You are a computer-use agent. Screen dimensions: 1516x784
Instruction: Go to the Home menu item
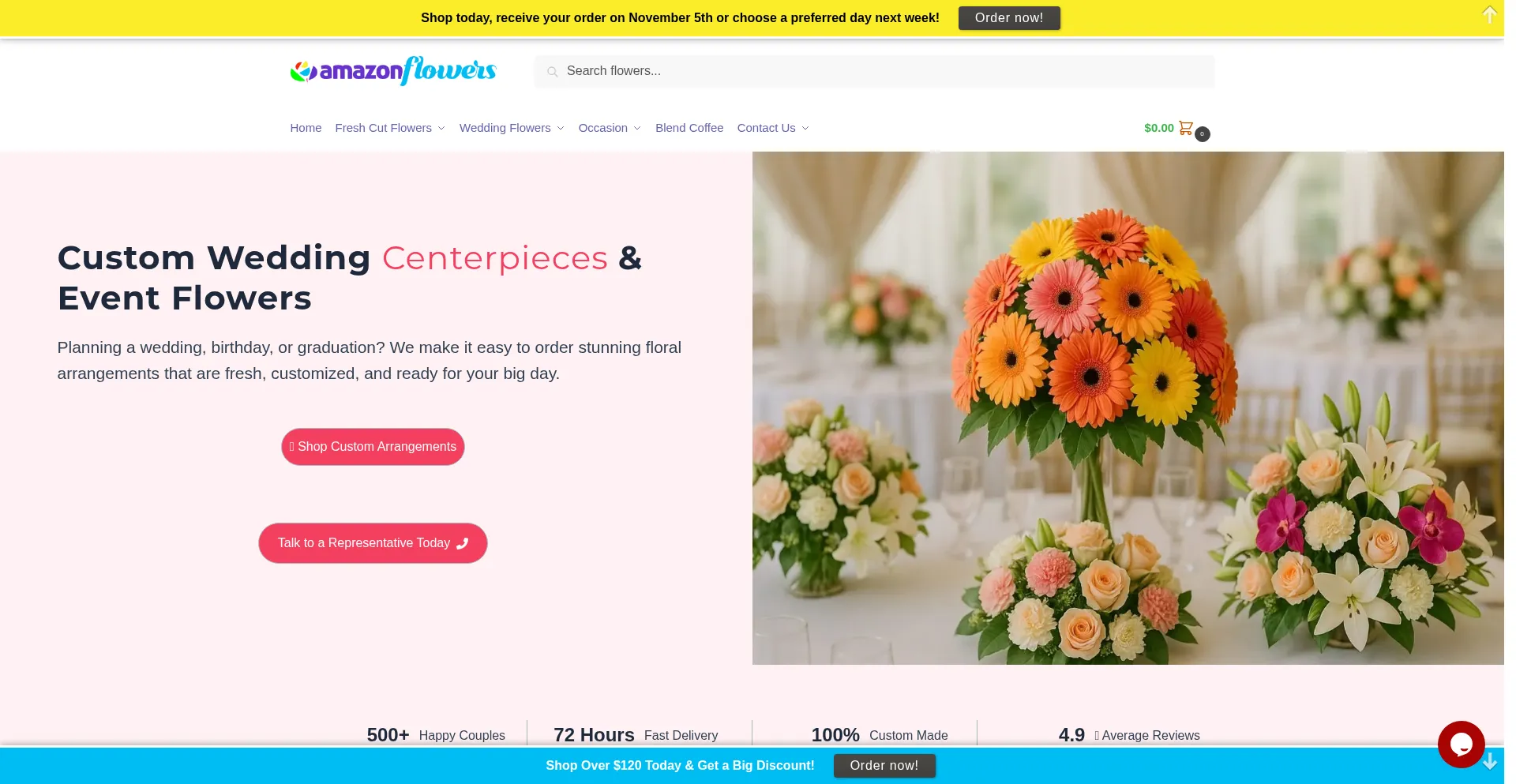306,128
